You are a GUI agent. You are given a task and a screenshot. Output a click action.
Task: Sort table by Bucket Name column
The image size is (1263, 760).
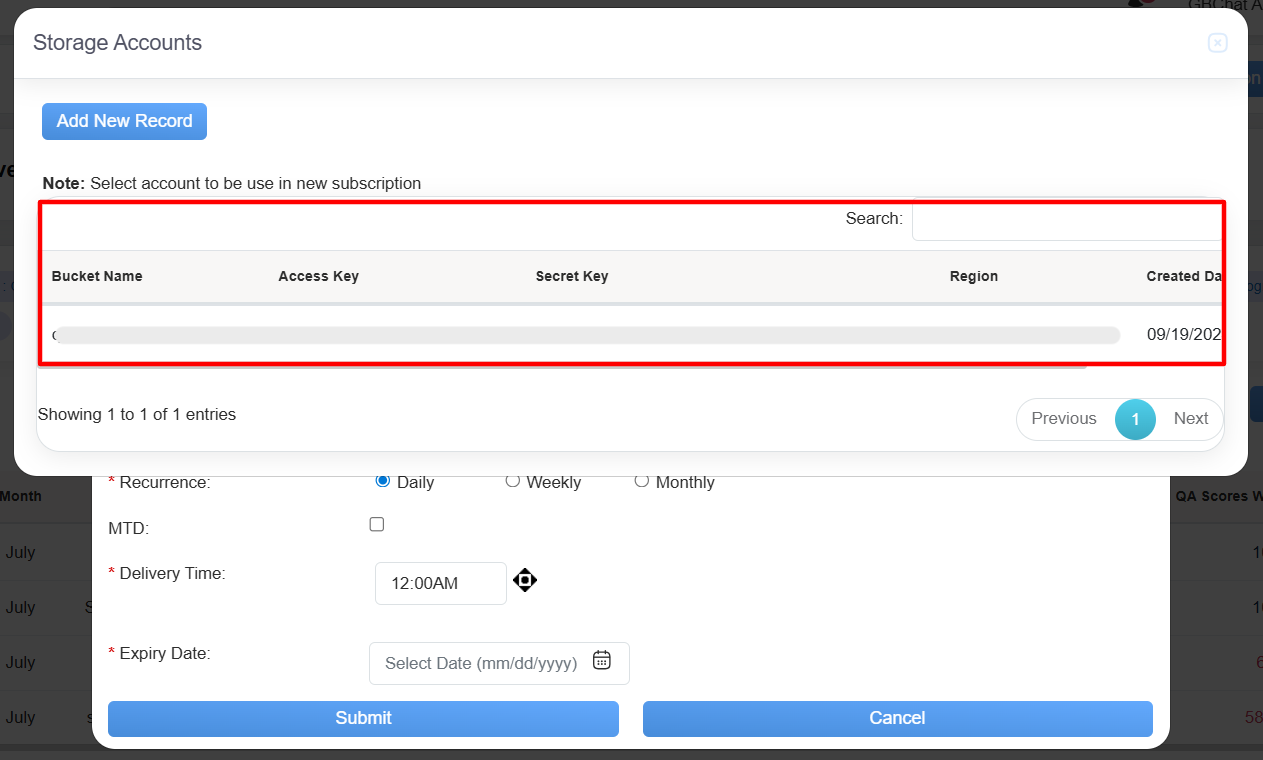pos(97,276)
